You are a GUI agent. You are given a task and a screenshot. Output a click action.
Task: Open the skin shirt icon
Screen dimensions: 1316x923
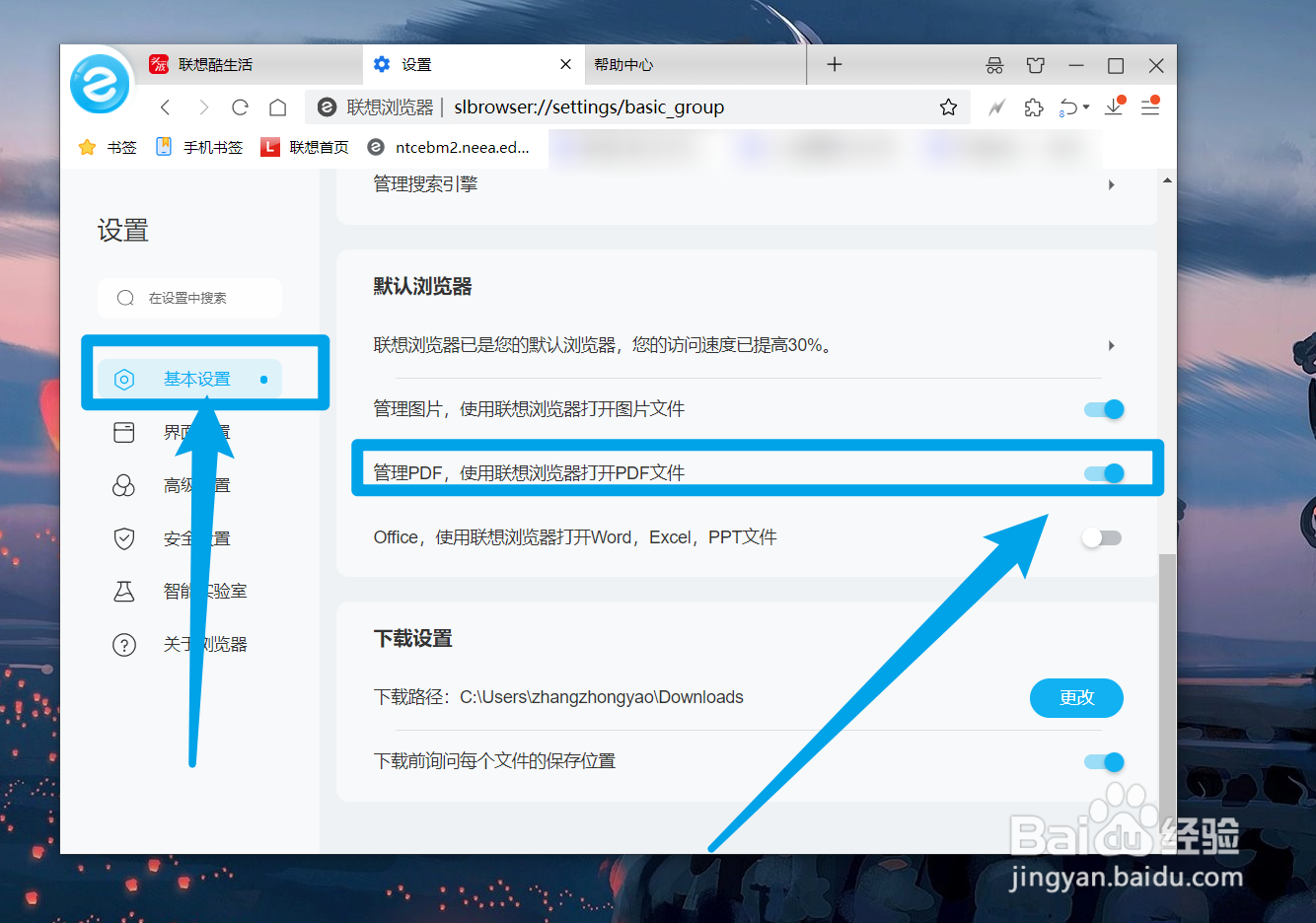pos(1035,65)
